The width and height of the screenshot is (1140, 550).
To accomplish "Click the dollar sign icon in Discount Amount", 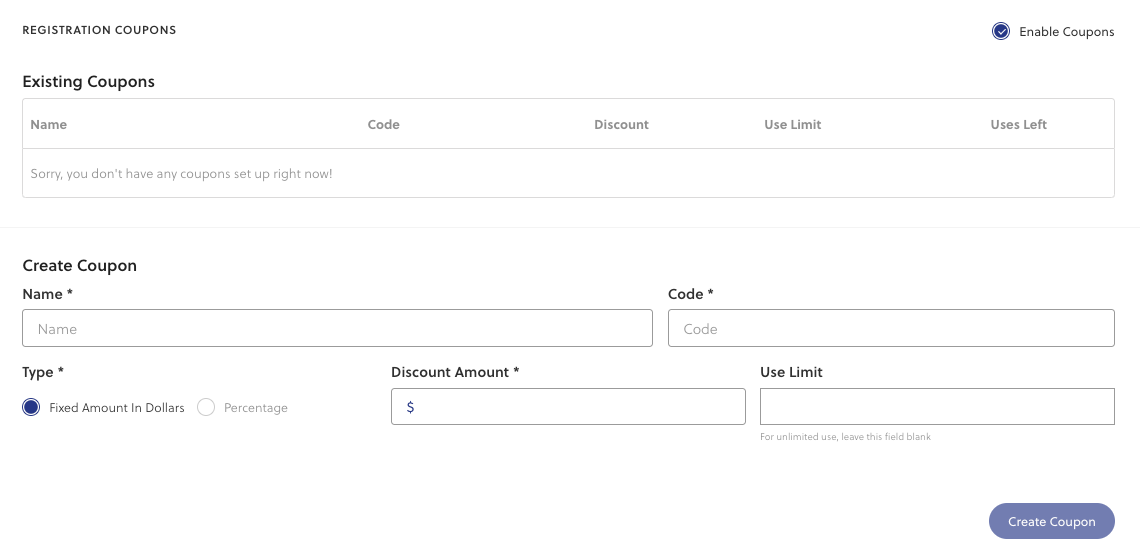I will (410, 407).
